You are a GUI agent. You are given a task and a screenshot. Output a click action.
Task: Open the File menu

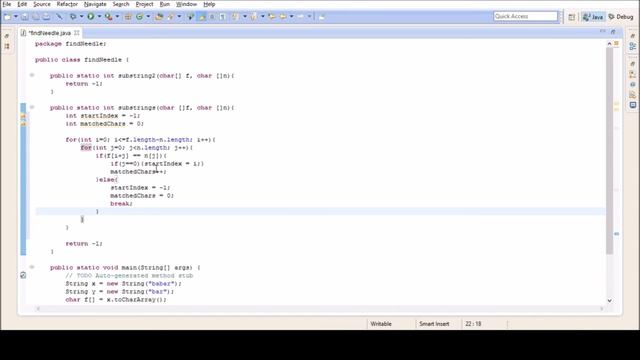coord(7,4)
